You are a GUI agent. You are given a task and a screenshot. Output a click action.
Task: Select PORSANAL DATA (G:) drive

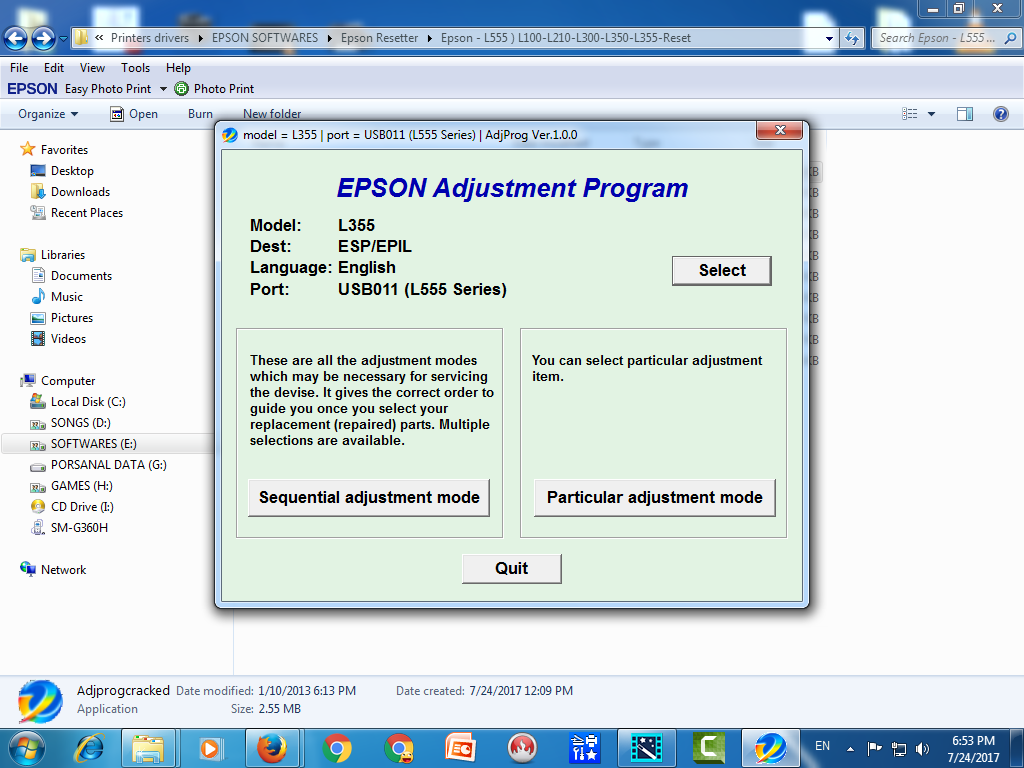[x=108, y=464]
